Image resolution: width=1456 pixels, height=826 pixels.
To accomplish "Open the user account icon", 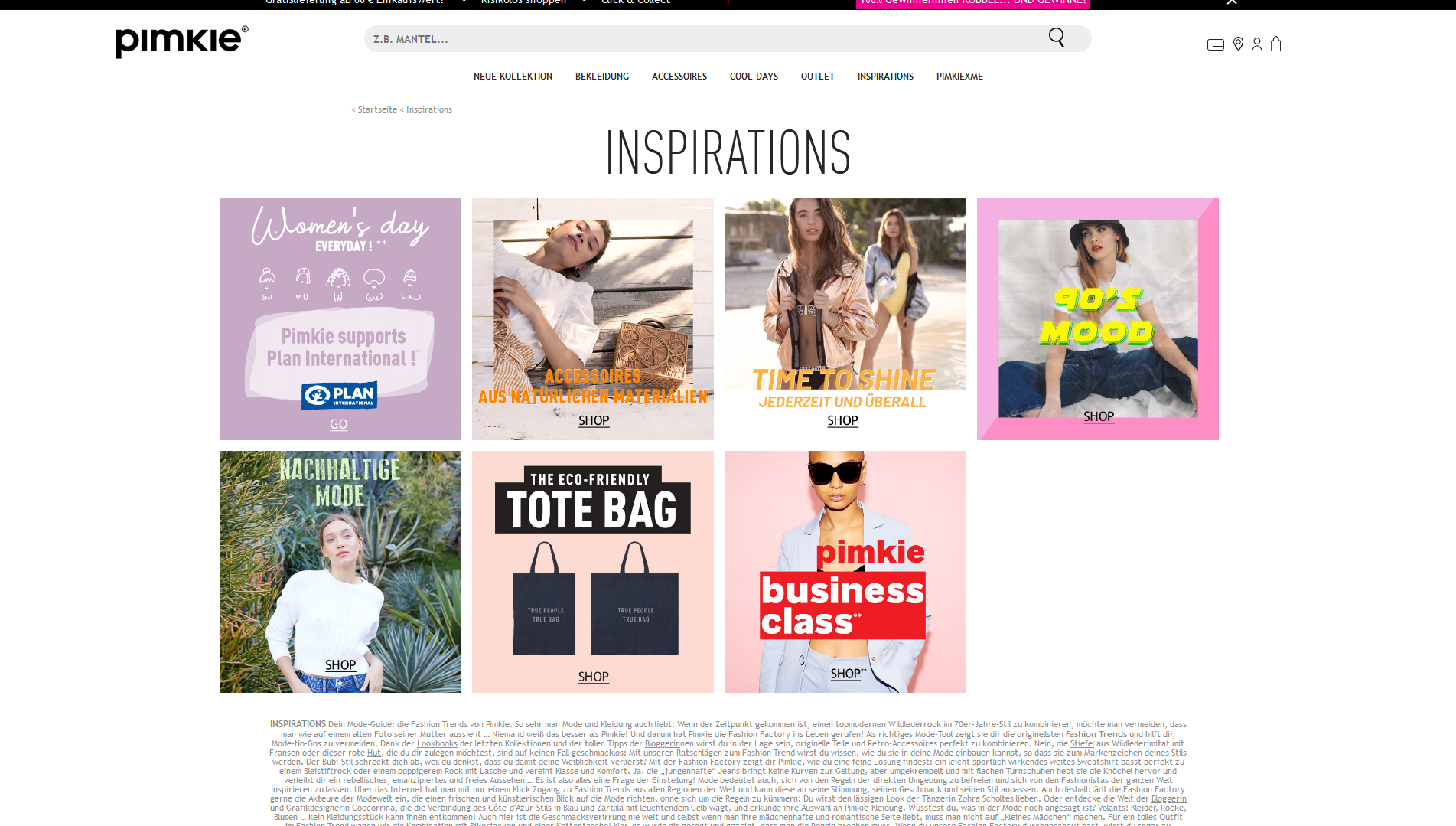I will coord(1257,44).
